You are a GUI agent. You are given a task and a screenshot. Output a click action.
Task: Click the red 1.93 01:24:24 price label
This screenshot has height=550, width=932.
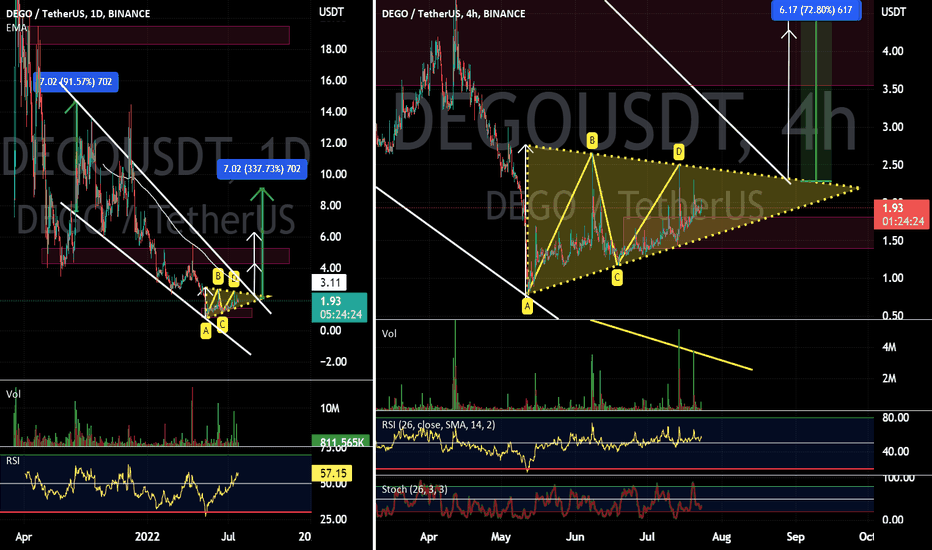(x=902, y=214)
